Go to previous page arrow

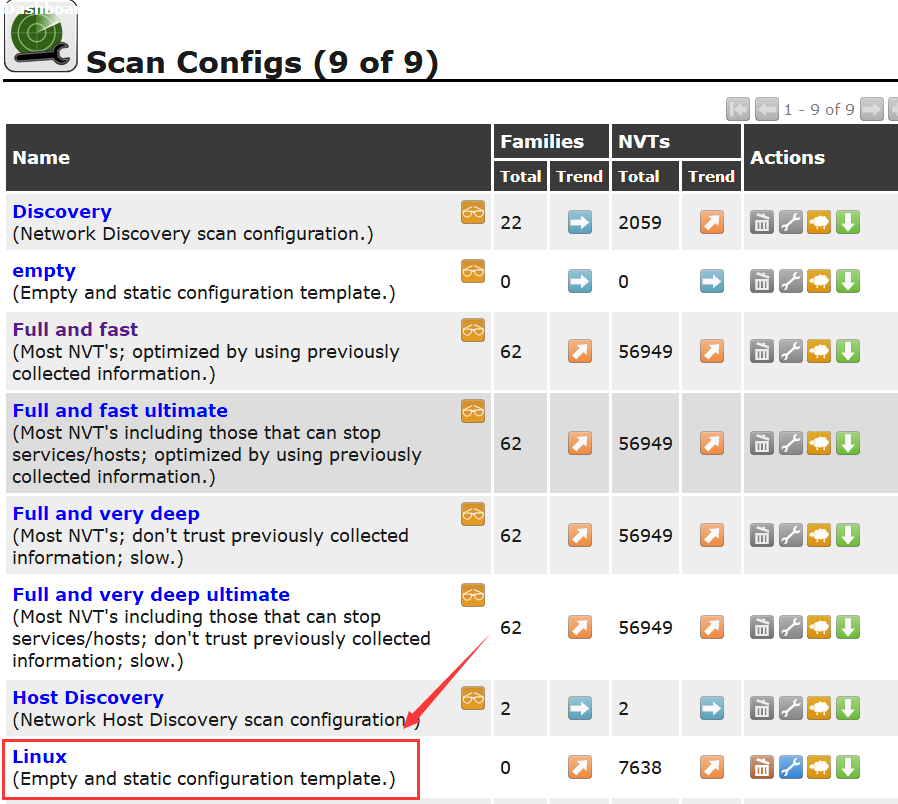tap(766, 109)
